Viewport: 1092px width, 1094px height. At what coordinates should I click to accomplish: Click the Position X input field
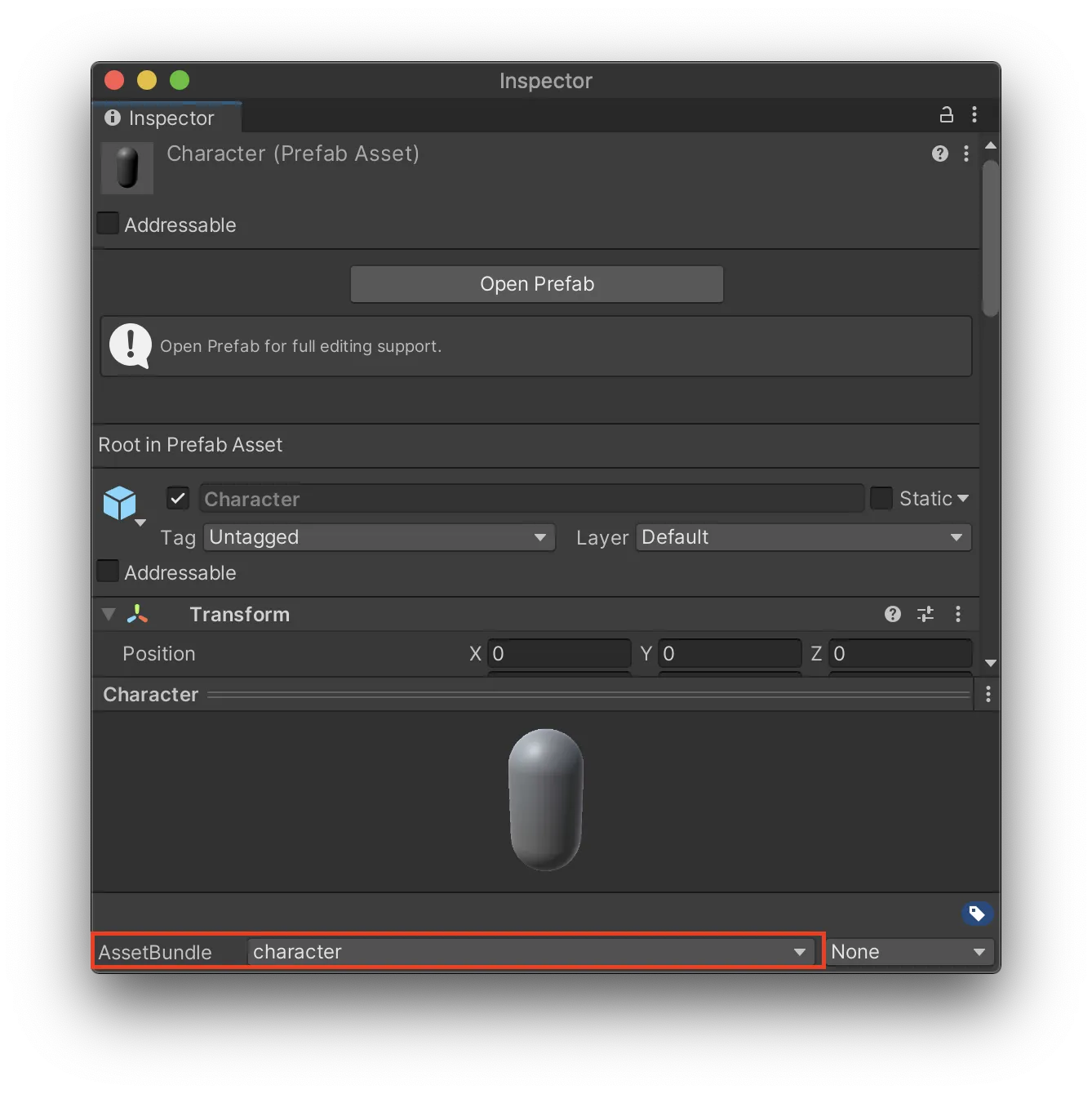(x=559, y=654)
